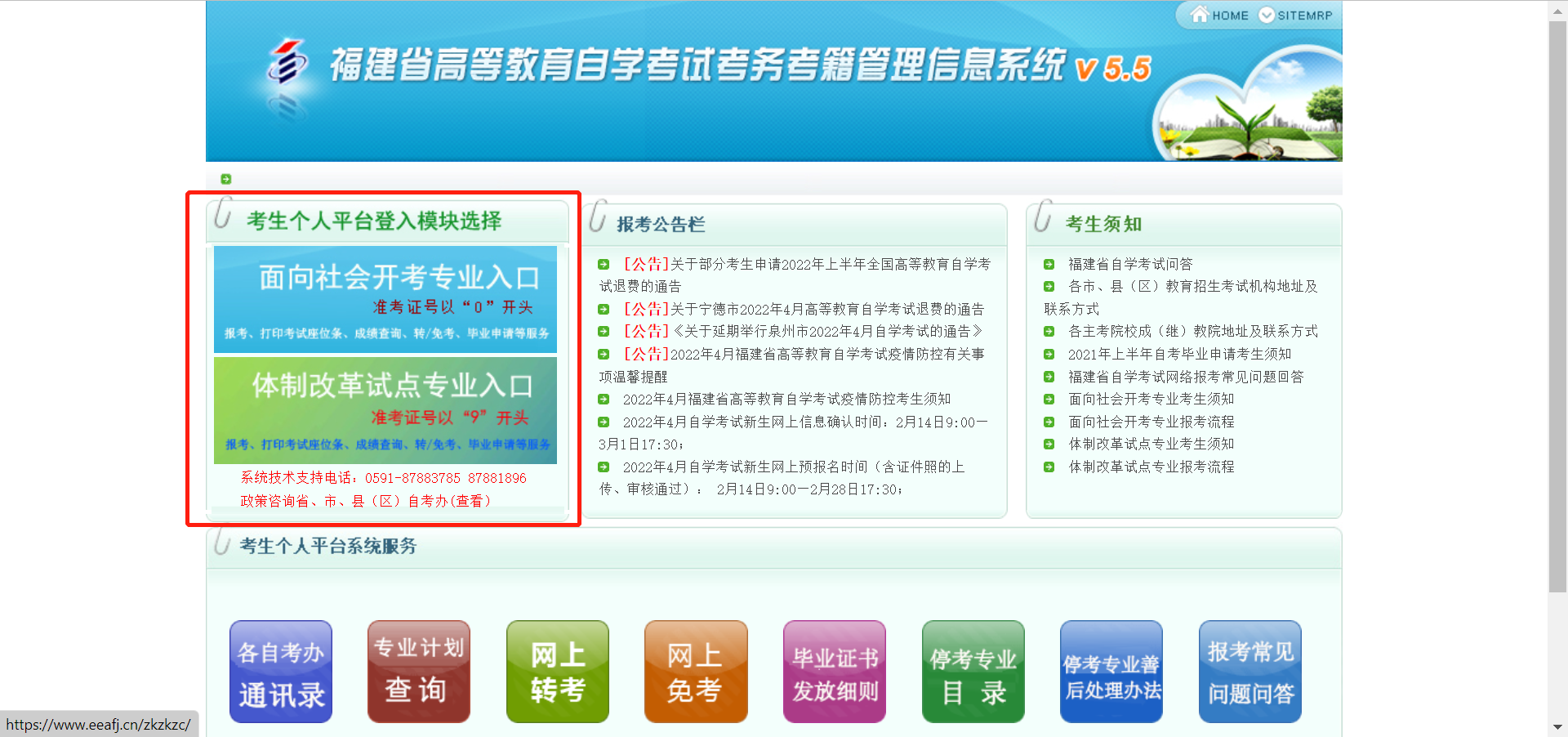Click green bullet beside 面向社会开考专业考生须知
This screenshot has width=1568, height=737.
pos(1049,399)
